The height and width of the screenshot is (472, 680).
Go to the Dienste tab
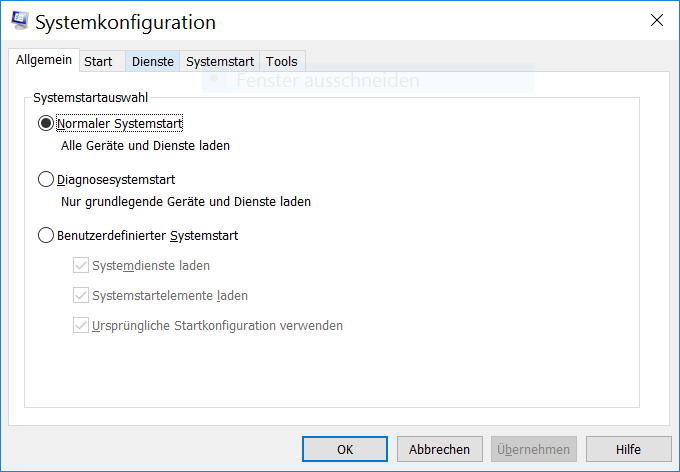[153, 61]
